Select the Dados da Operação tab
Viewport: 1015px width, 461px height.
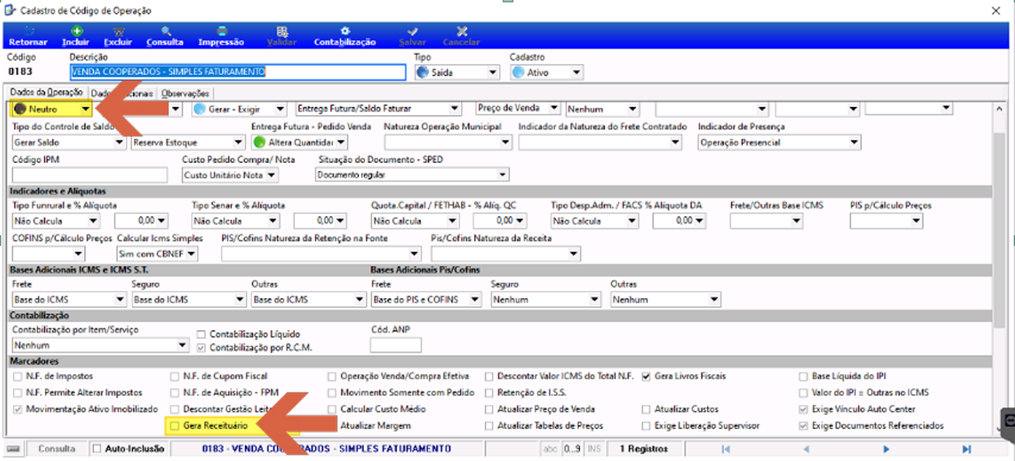(47, 93)
